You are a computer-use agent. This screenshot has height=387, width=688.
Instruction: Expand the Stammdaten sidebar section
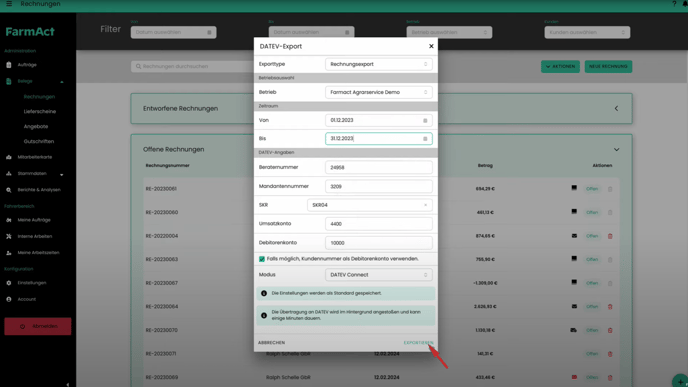point(61,174)
